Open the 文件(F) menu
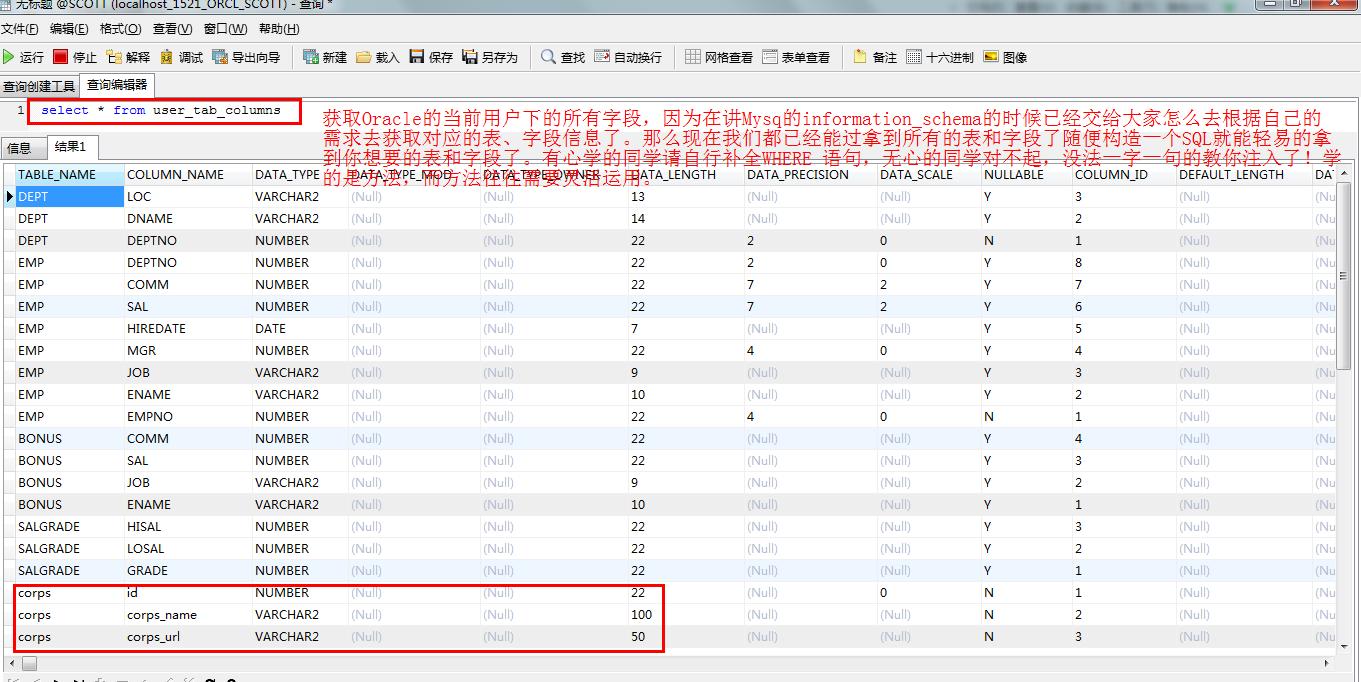 (20, 29)
